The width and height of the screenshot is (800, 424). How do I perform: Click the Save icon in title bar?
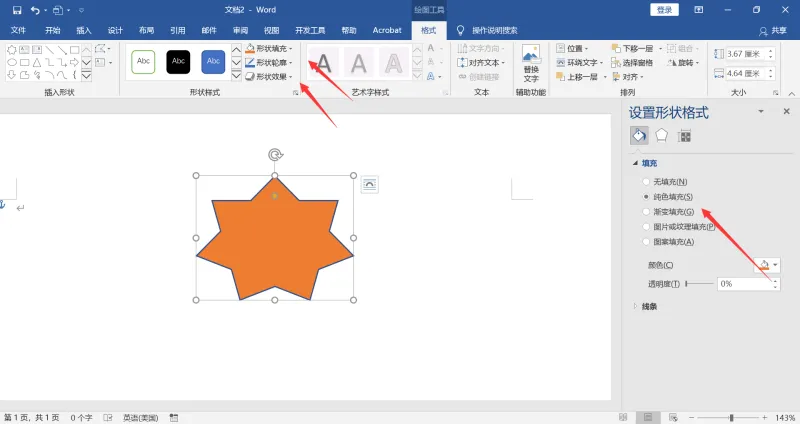click(17, 10)
